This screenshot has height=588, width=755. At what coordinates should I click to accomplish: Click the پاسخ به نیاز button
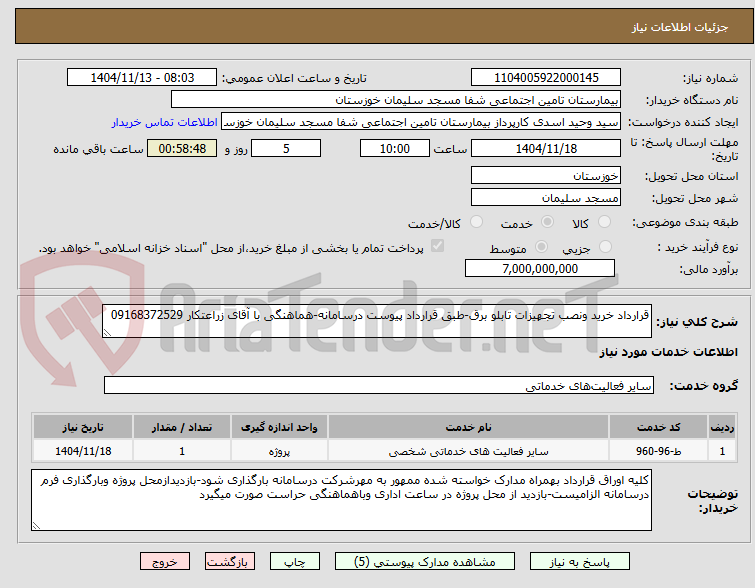[x=580, y=562]
